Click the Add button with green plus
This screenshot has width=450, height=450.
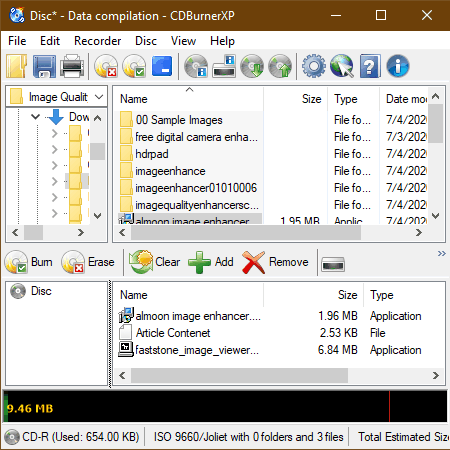tap(211, 262)
